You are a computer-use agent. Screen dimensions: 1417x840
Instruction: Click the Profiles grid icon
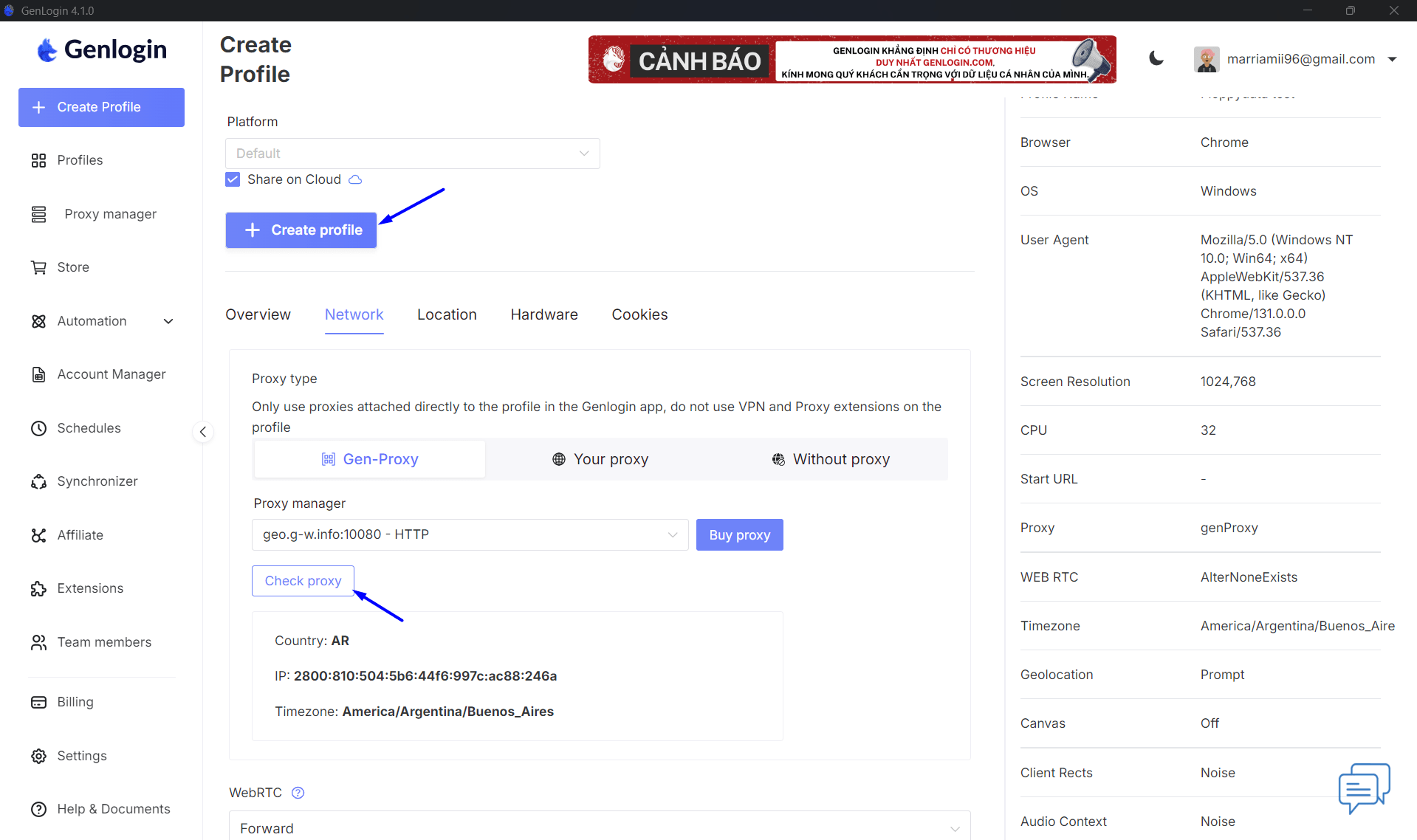(38, 160)
